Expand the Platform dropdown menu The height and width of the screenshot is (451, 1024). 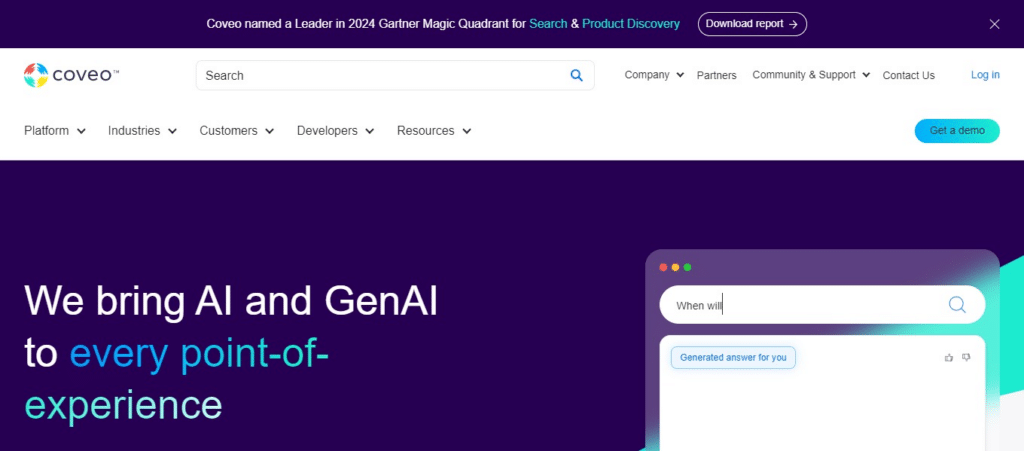(55, 131)
